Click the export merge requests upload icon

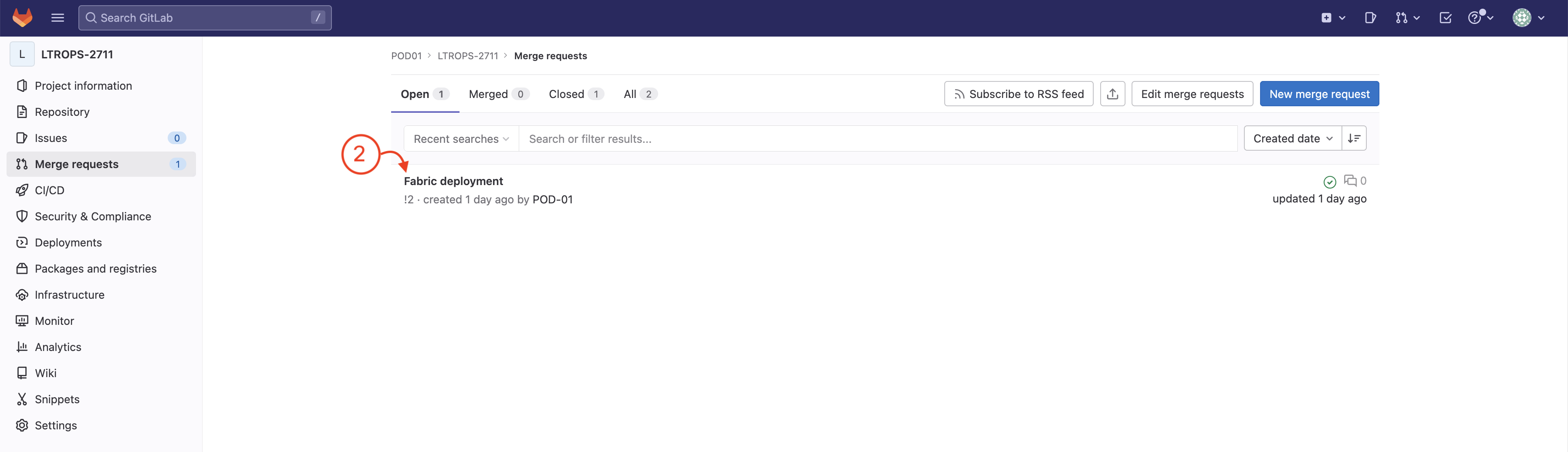(x=1112, y=94)
